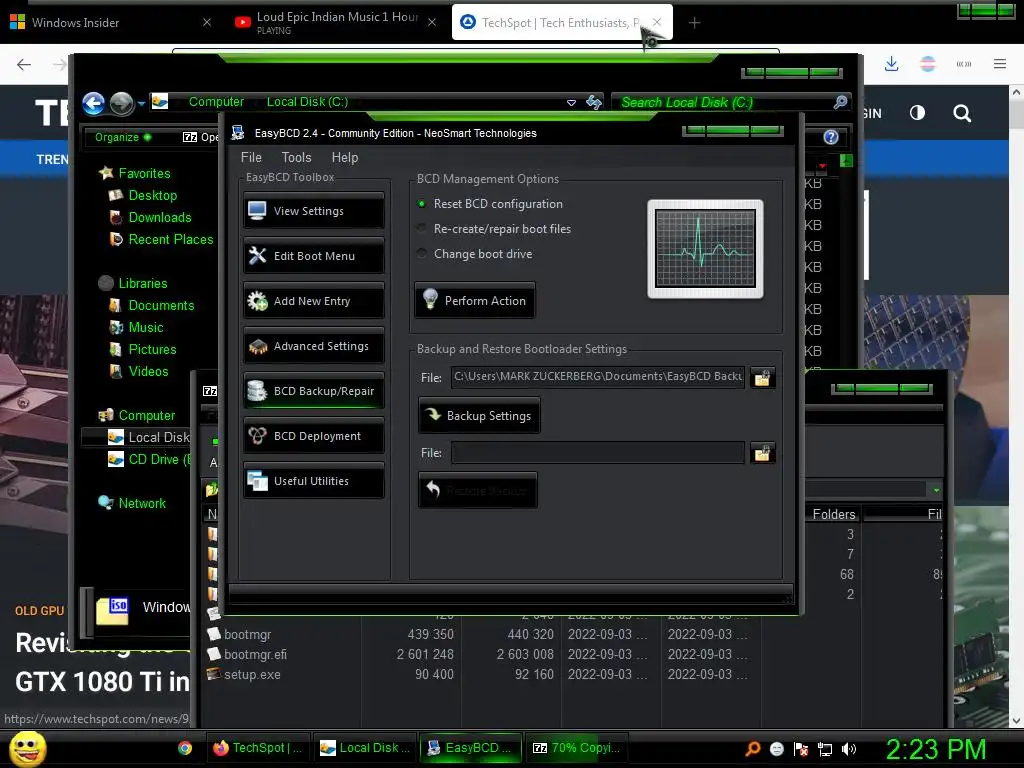Browse for restore file folder icon
Viewport: 1024px width, 768px height.
[x=762, y=453]
